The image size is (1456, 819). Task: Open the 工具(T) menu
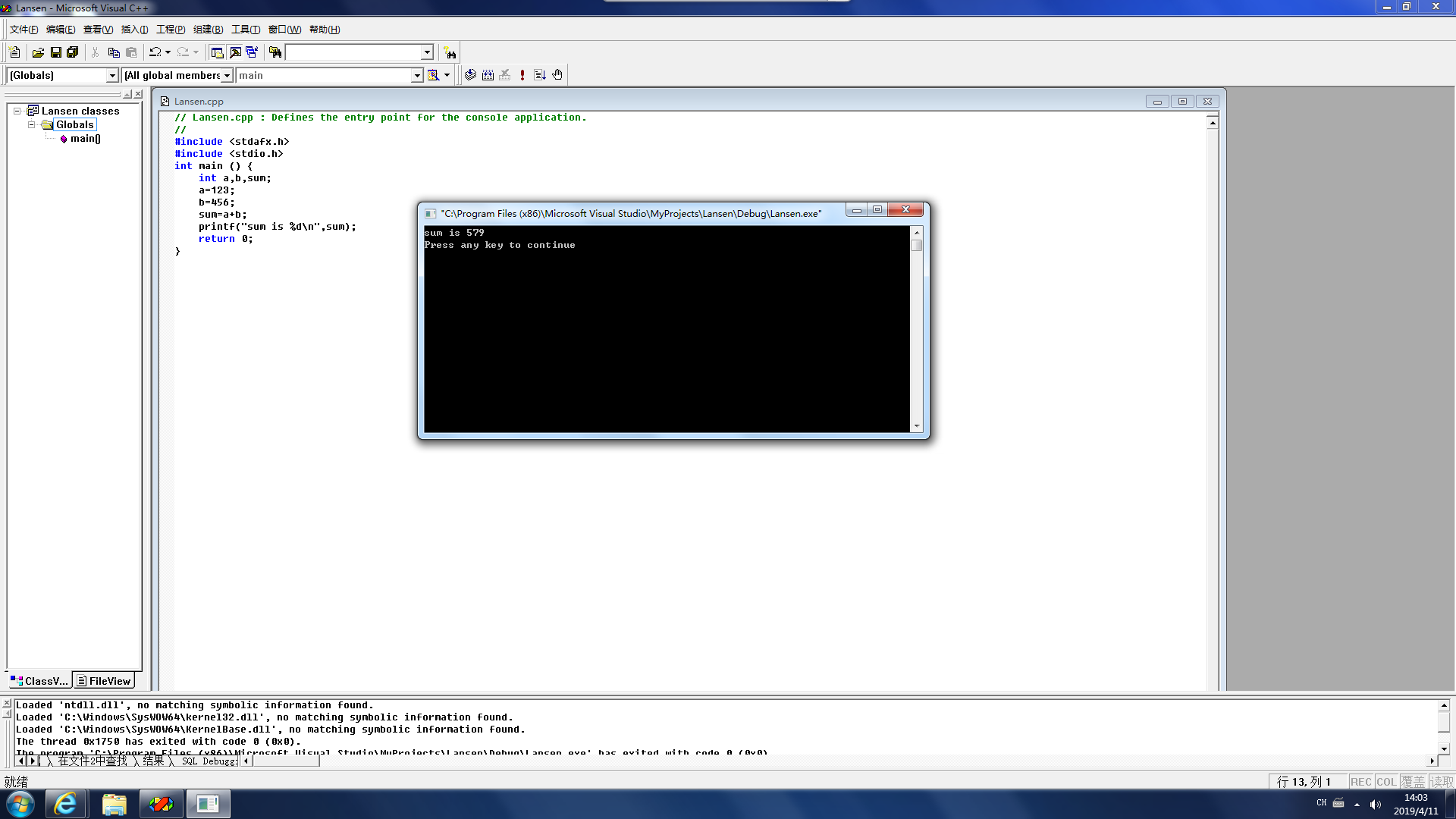245,30
